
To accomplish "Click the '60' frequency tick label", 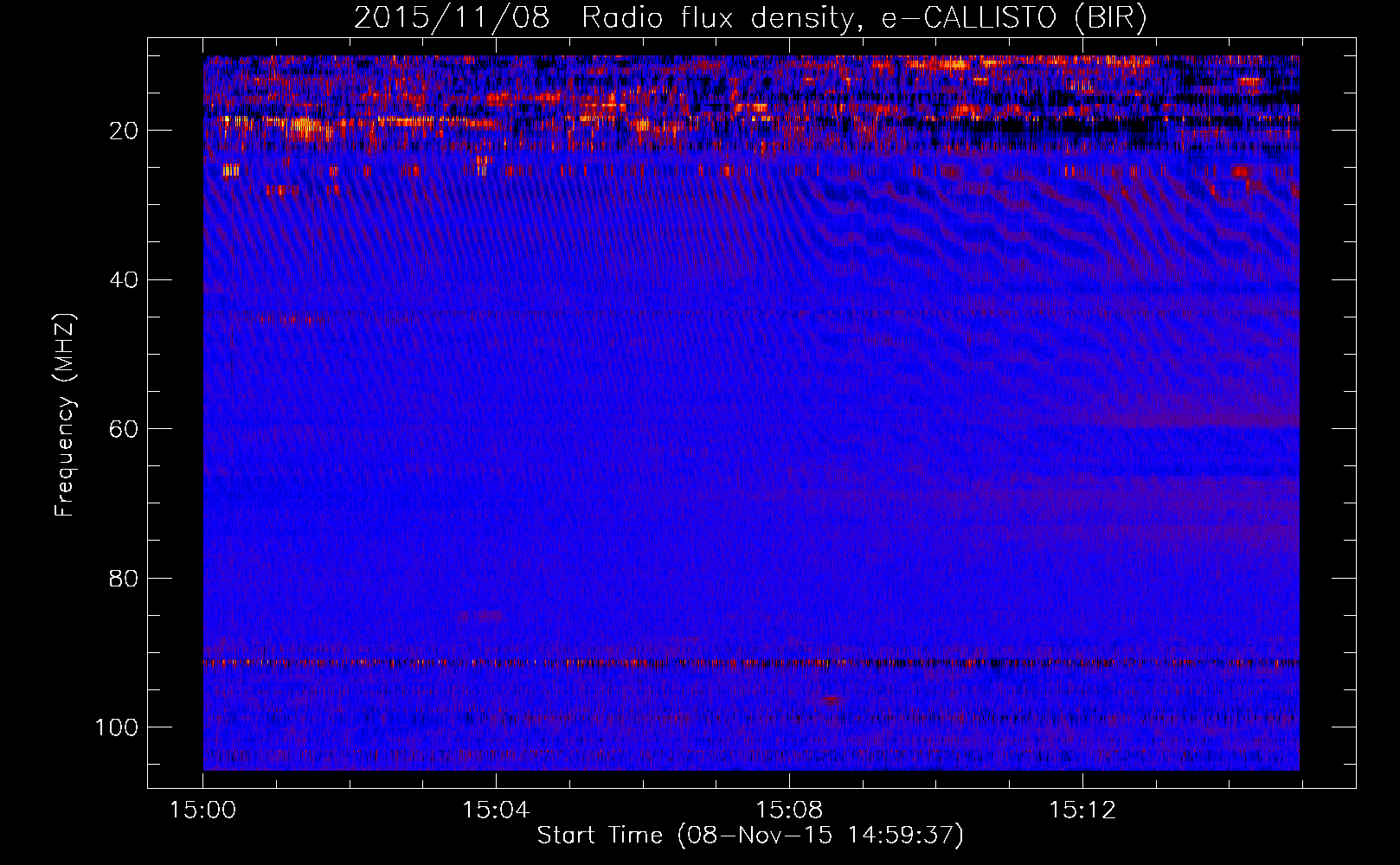I will 125,429.
